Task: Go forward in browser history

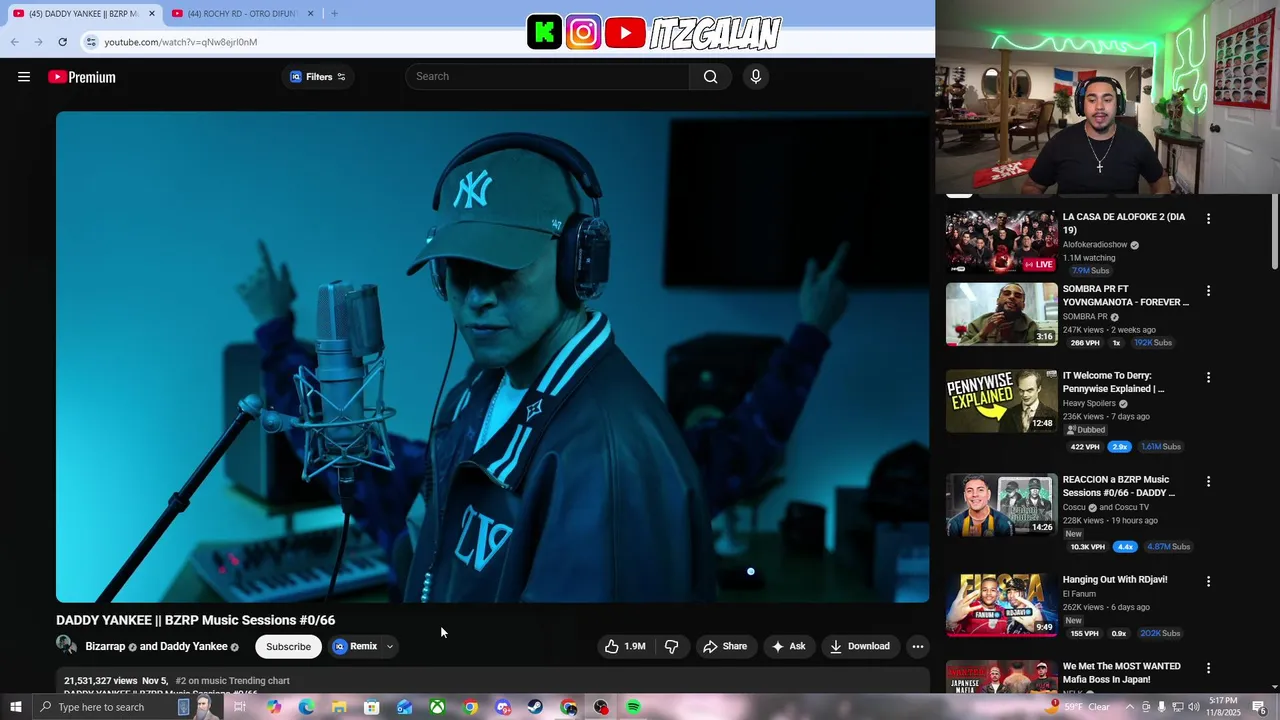Action: (38, 42)
